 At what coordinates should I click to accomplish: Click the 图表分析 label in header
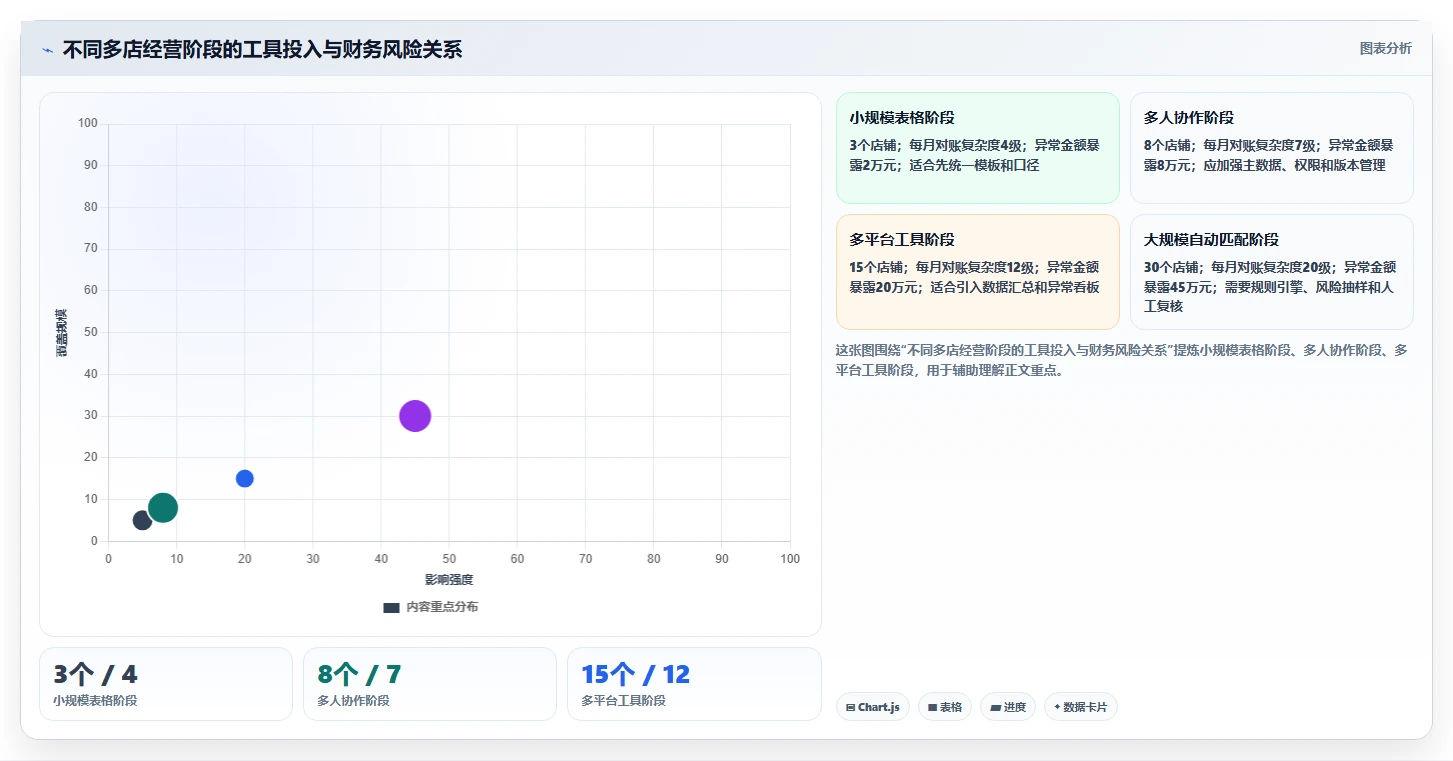[1385, 48]
